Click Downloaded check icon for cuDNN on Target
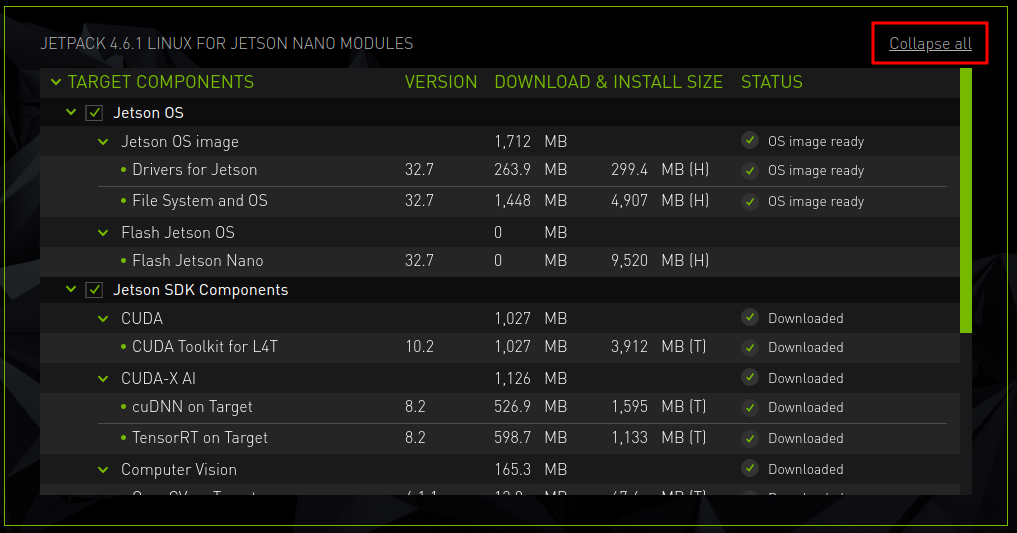Screen dimensions: 1017x533 [x=750, y=407]
